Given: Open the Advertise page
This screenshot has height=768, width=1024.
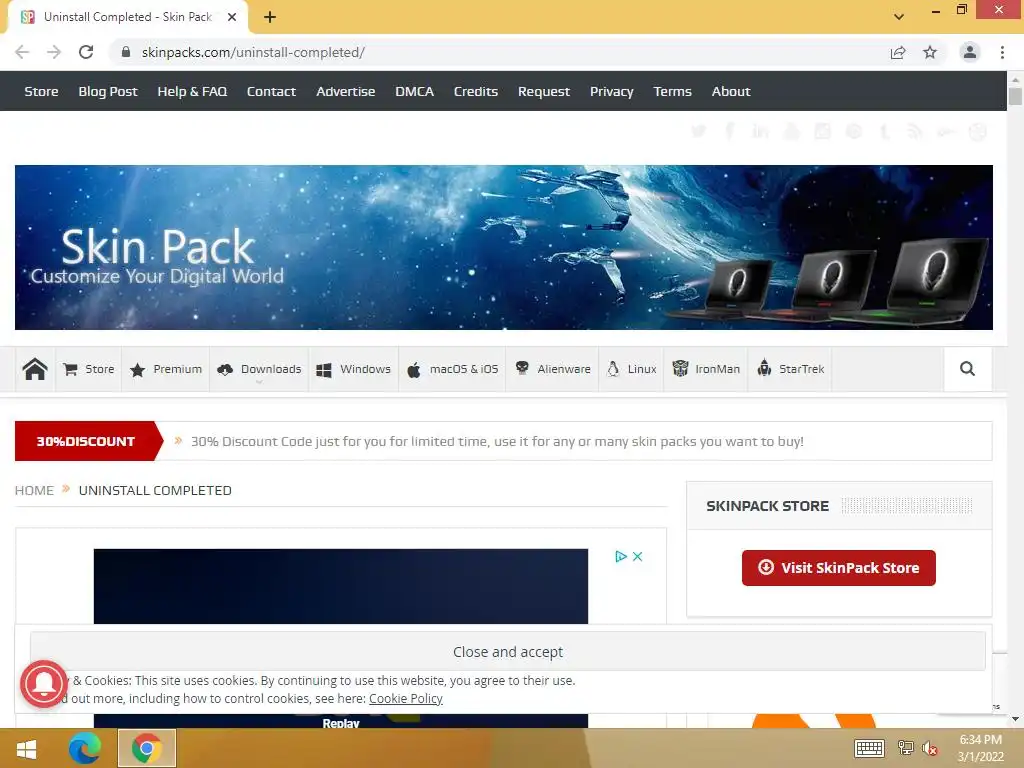Looking at the screenshot, I should [345, 91].
